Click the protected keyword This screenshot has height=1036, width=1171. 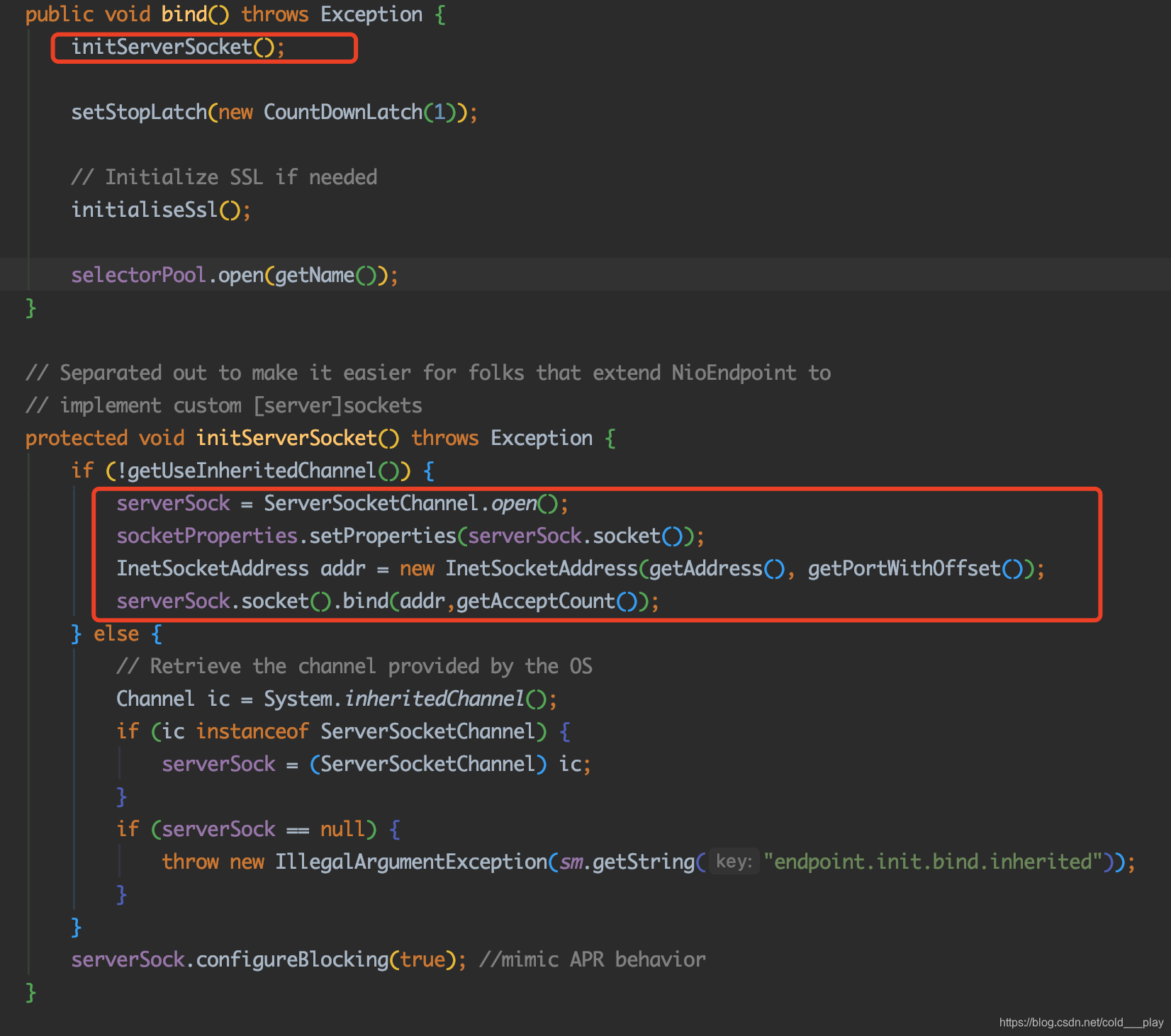point(77,438)
